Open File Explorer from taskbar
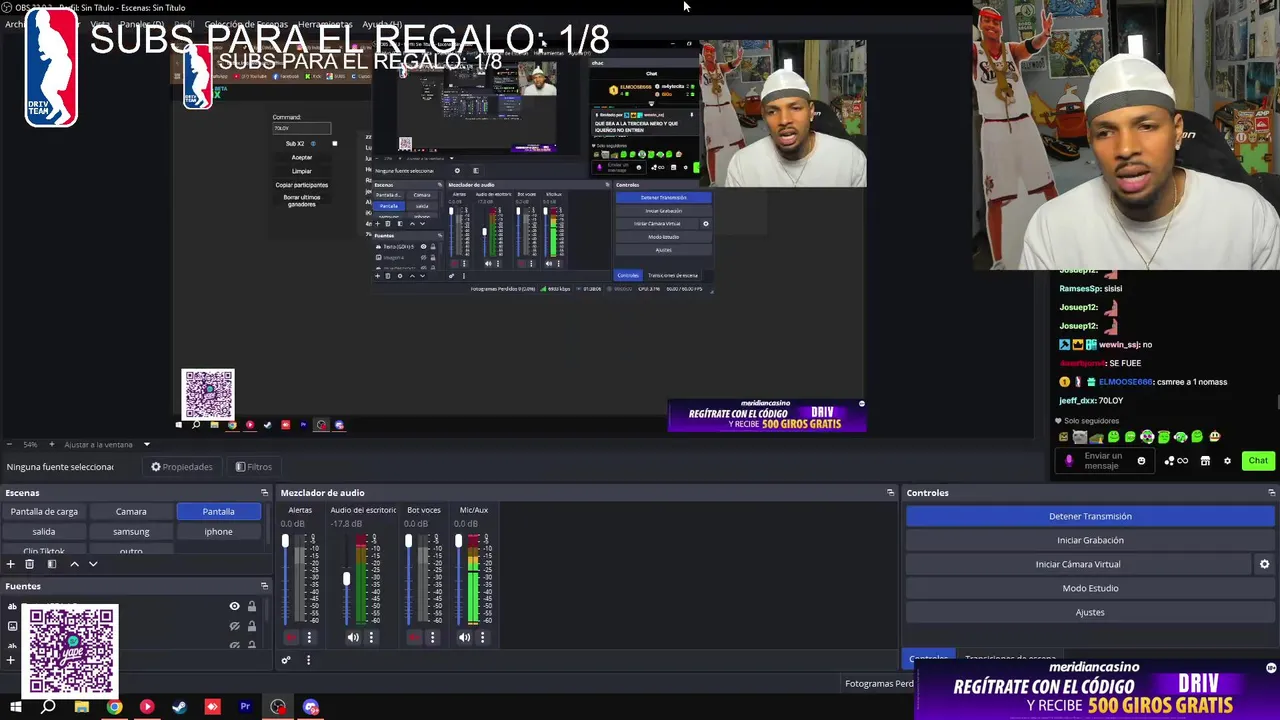Image resolution: width=1280 pixels, height=720 pixels. [x=81, y=707]
